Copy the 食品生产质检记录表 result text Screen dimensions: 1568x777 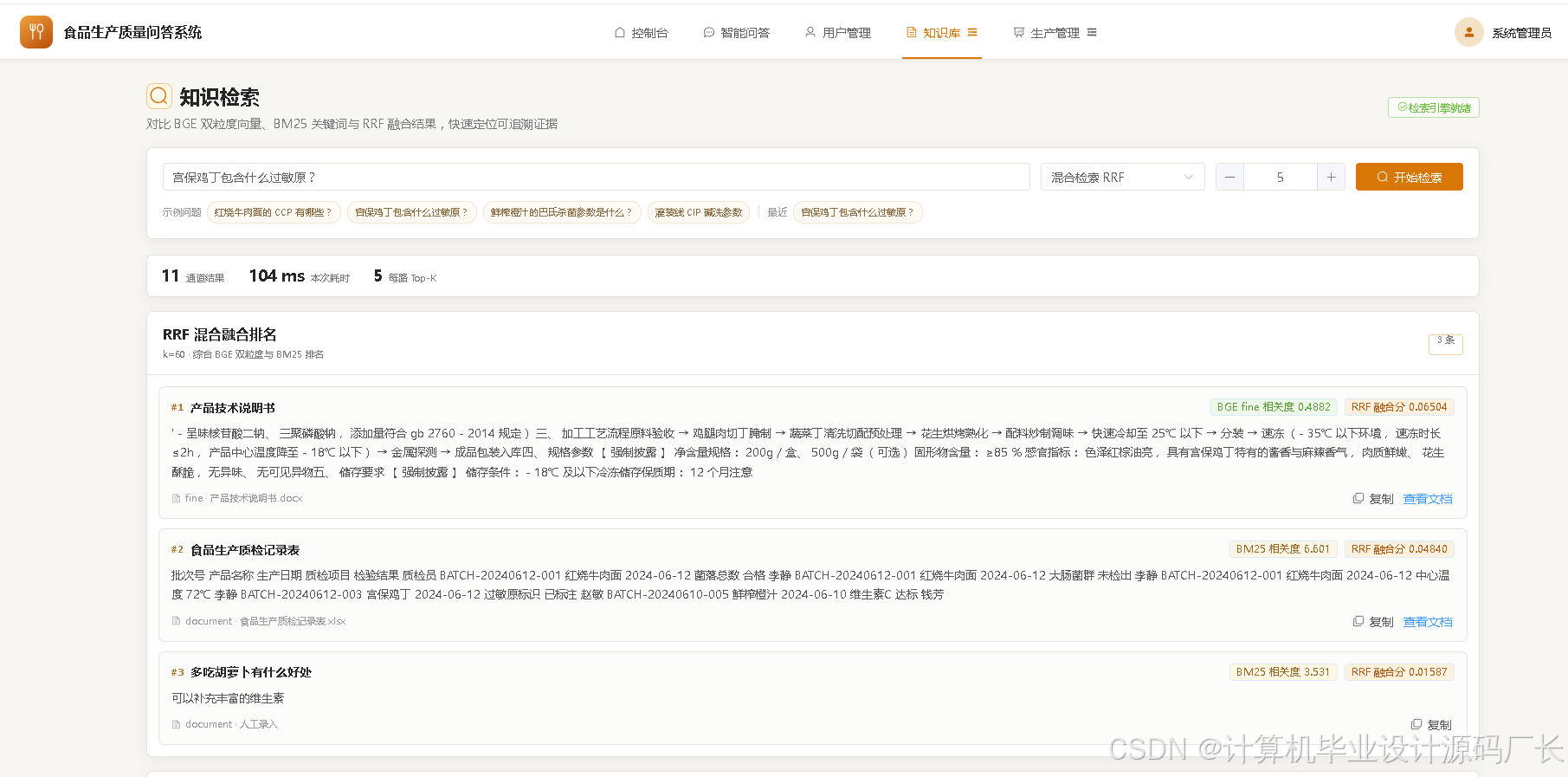click(x=1373, y=622)
